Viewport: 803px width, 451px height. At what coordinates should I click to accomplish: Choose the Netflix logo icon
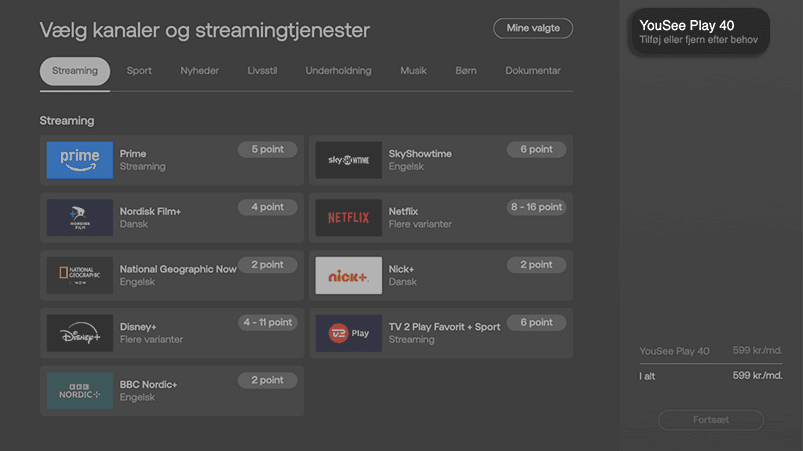point(349,218)
